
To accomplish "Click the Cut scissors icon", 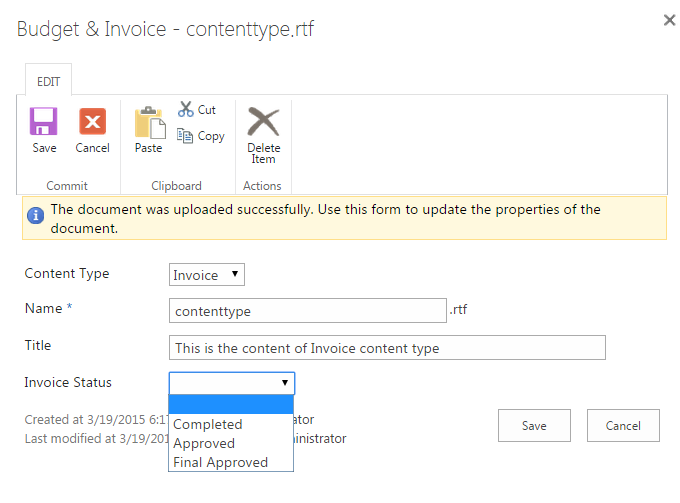I will (x=186, y=110).
